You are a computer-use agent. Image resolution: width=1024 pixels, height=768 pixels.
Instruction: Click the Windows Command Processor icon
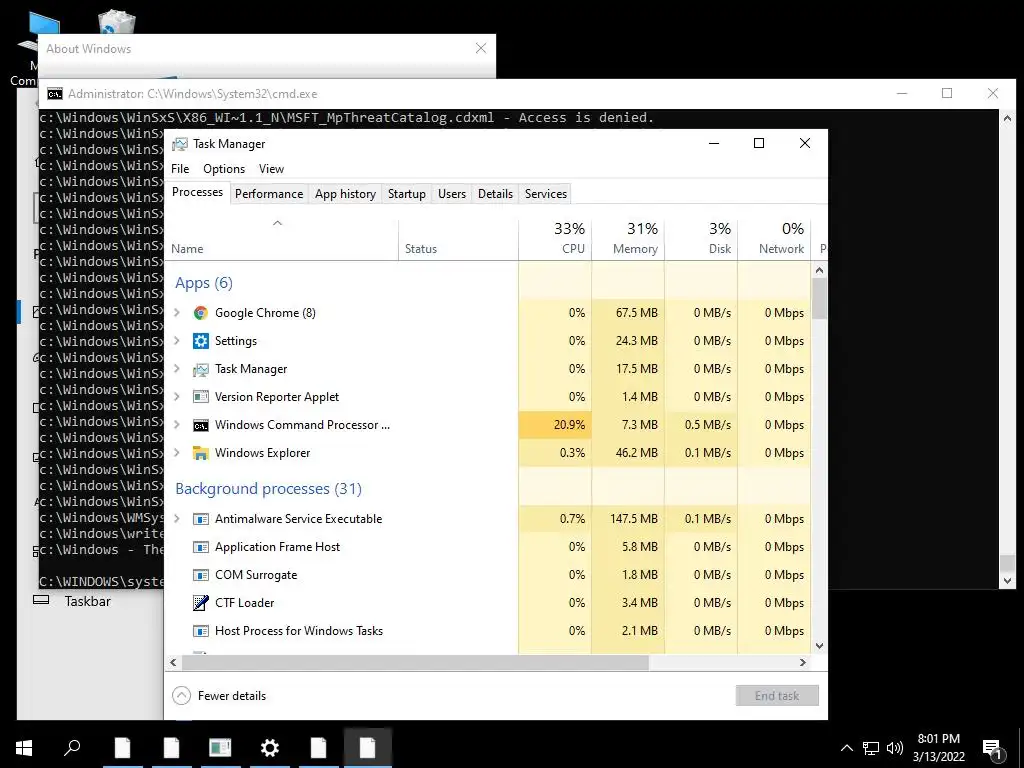tap(200, 425)
